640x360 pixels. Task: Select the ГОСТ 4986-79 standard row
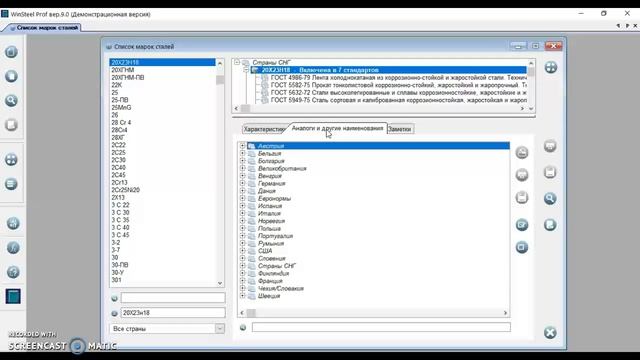(x=398, y=78)
